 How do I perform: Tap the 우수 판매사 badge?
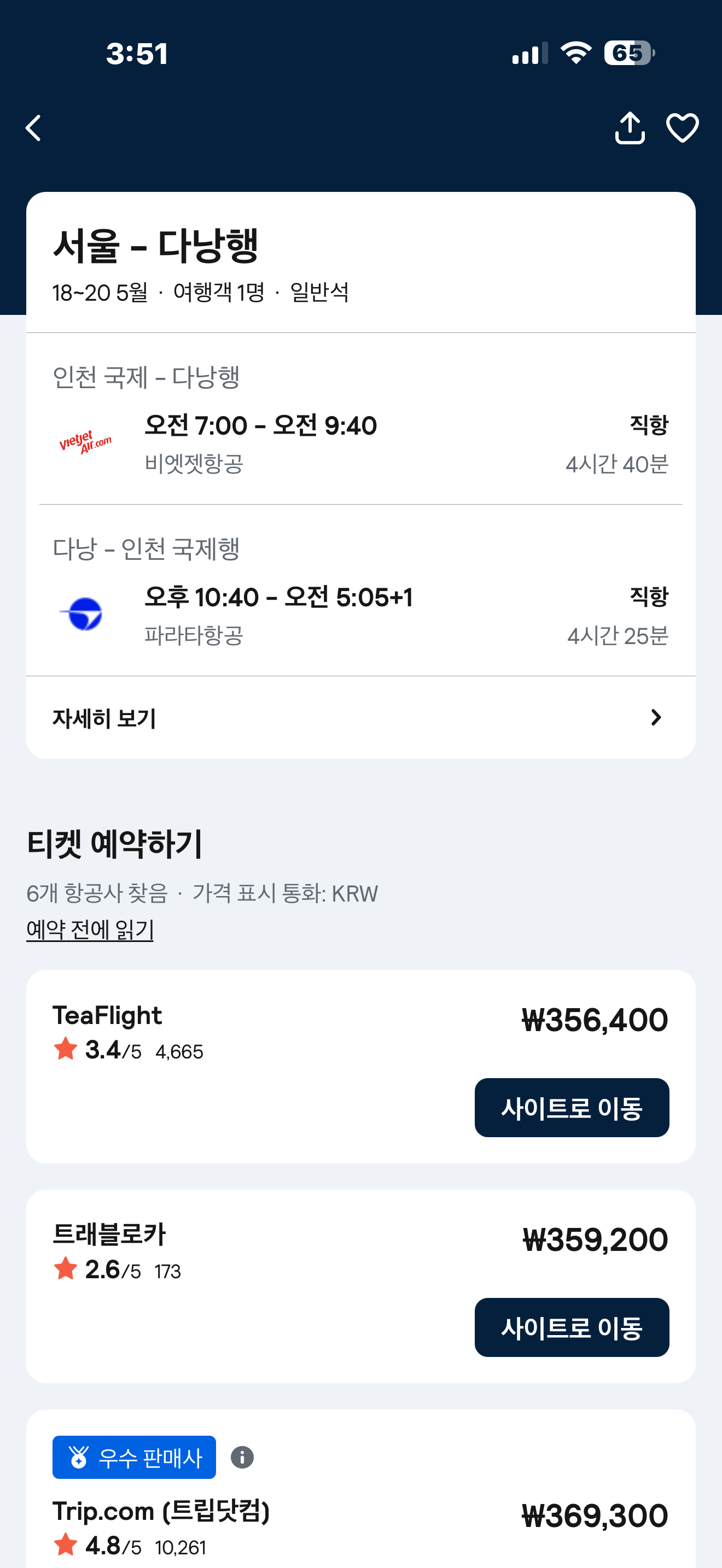pyautogui.click(x=134, y=1457)
